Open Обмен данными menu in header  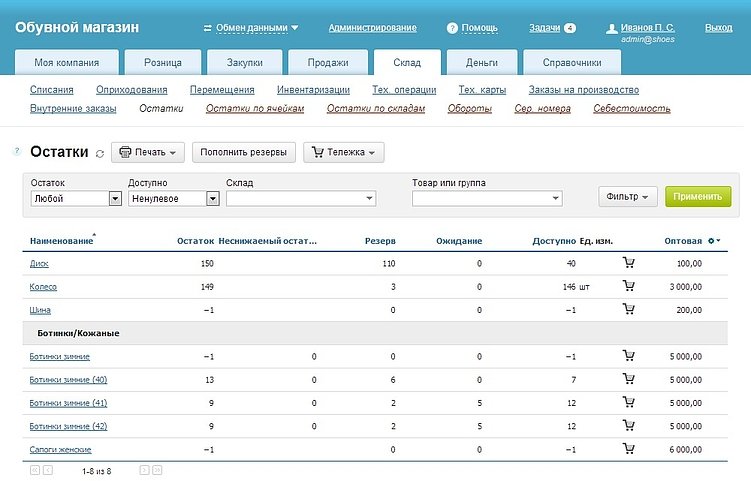point(251,28)
